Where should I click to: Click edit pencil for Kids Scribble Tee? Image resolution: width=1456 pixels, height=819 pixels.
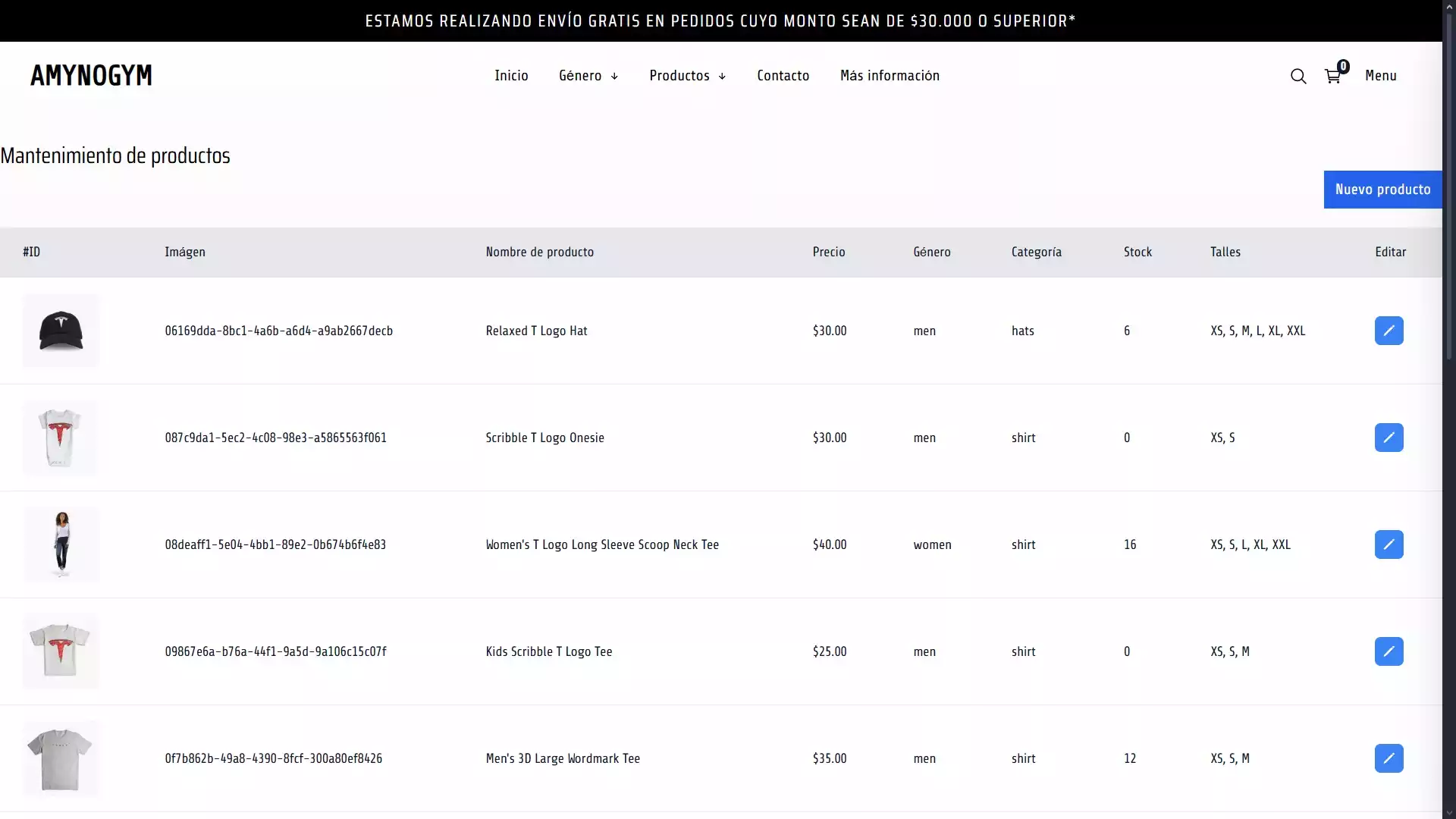1389,651
